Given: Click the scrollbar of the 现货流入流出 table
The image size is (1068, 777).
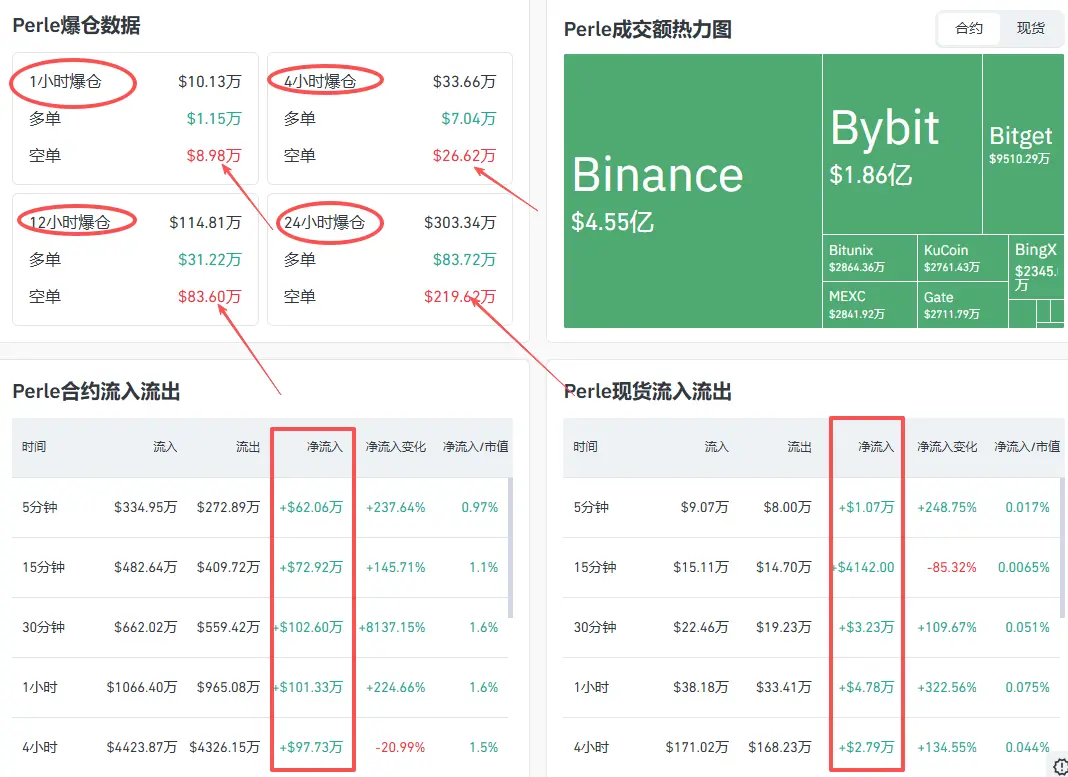Looking at the screenshot, I should (1063, 548).
